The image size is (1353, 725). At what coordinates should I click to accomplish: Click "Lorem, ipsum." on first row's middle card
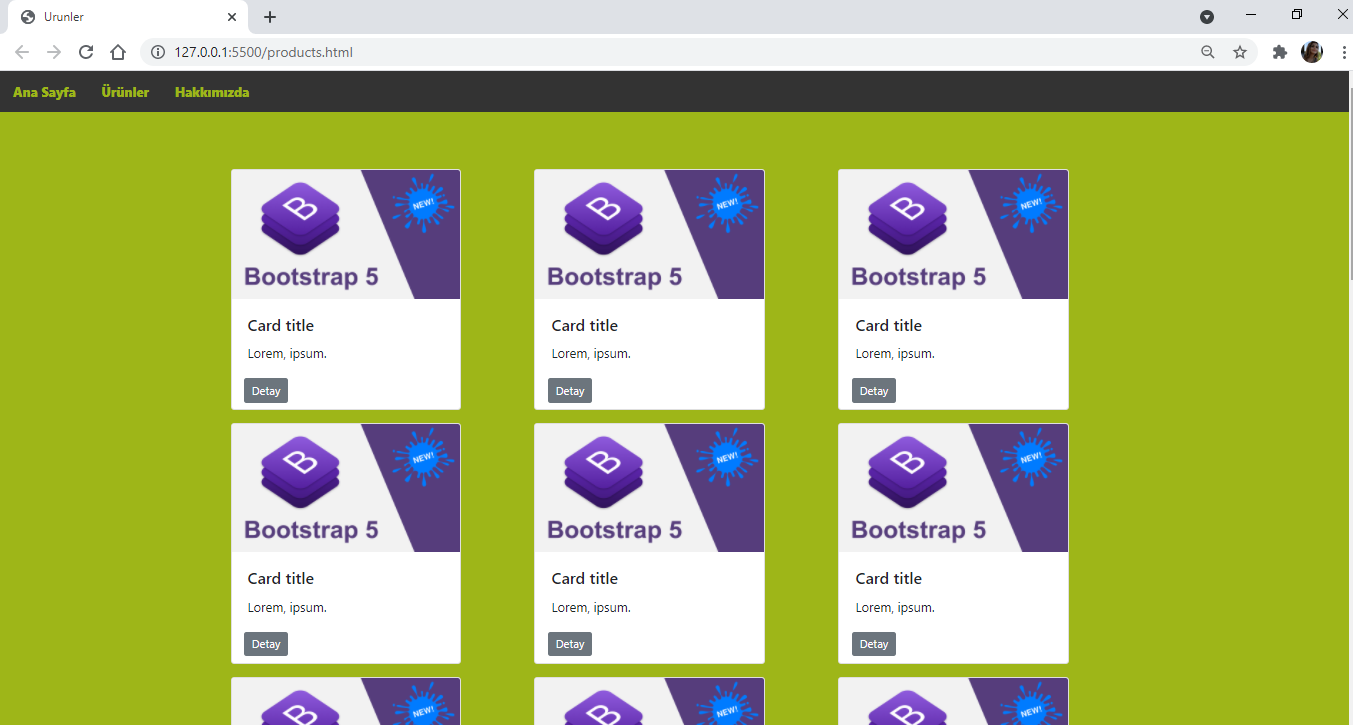(591, 354)
